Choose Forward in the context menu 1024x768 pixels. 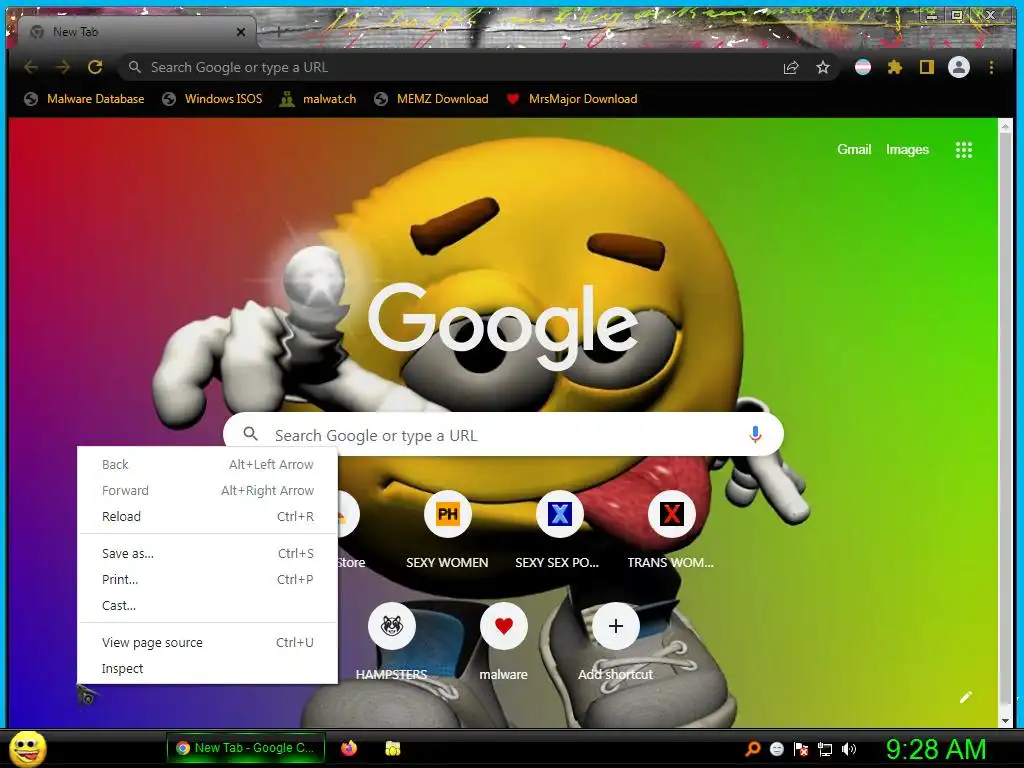[x=208, y=490]
